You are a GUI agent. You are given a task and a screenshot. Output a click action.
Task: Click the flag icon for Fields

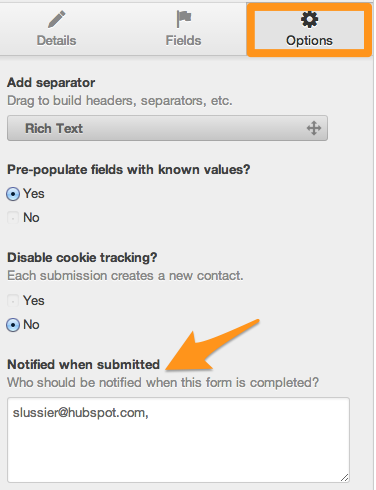(184, 19)
